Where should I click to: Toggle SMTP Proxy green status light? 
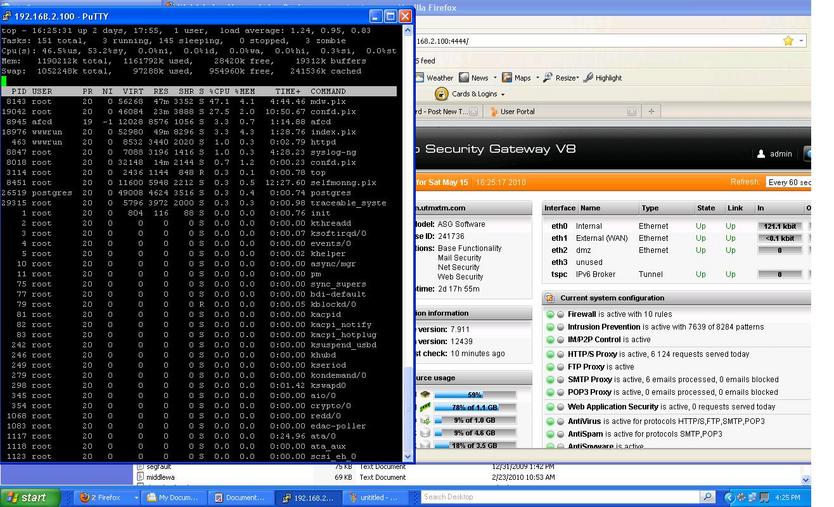click(x=551, y=380)
